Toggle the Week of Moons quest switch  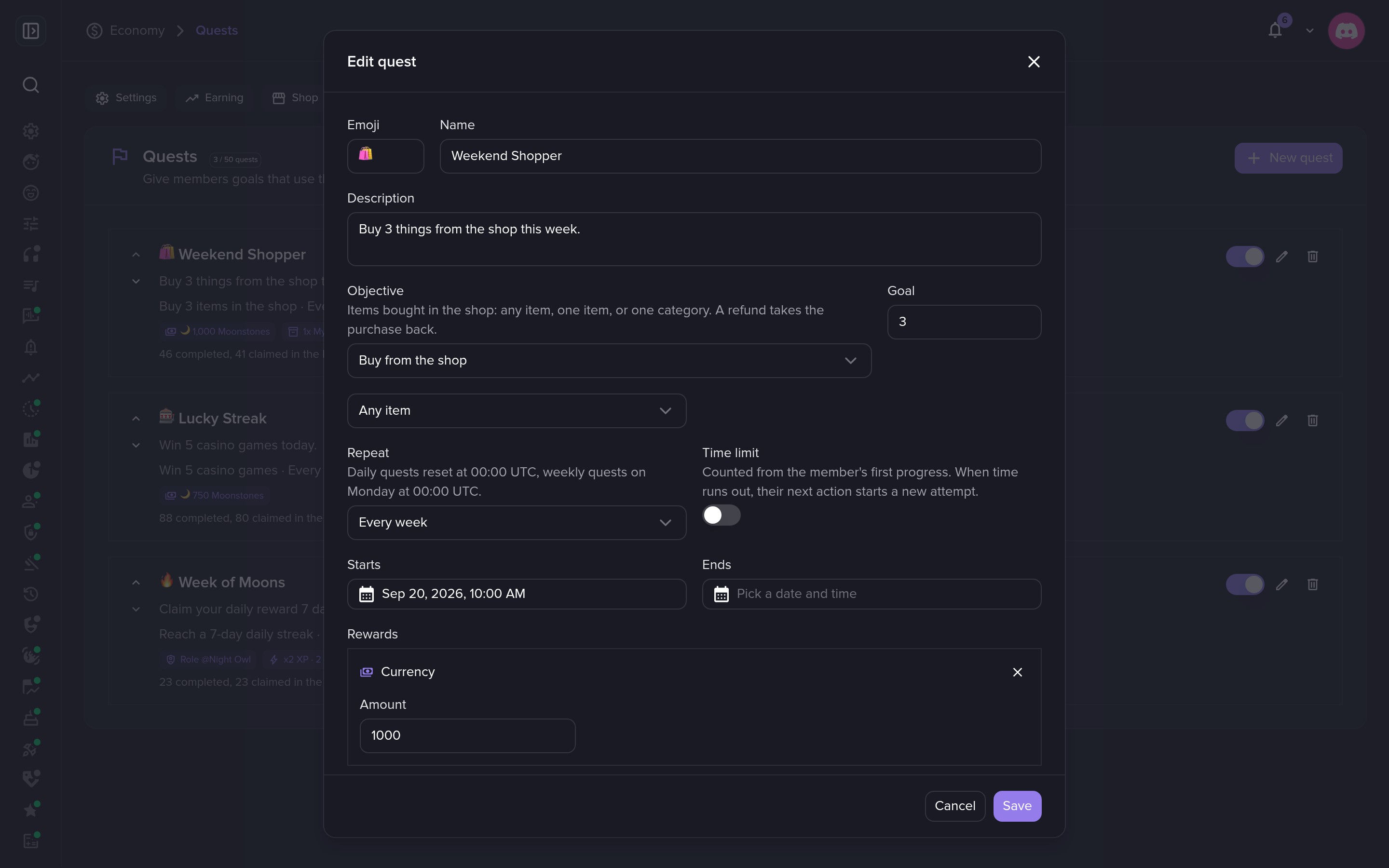1244,584
